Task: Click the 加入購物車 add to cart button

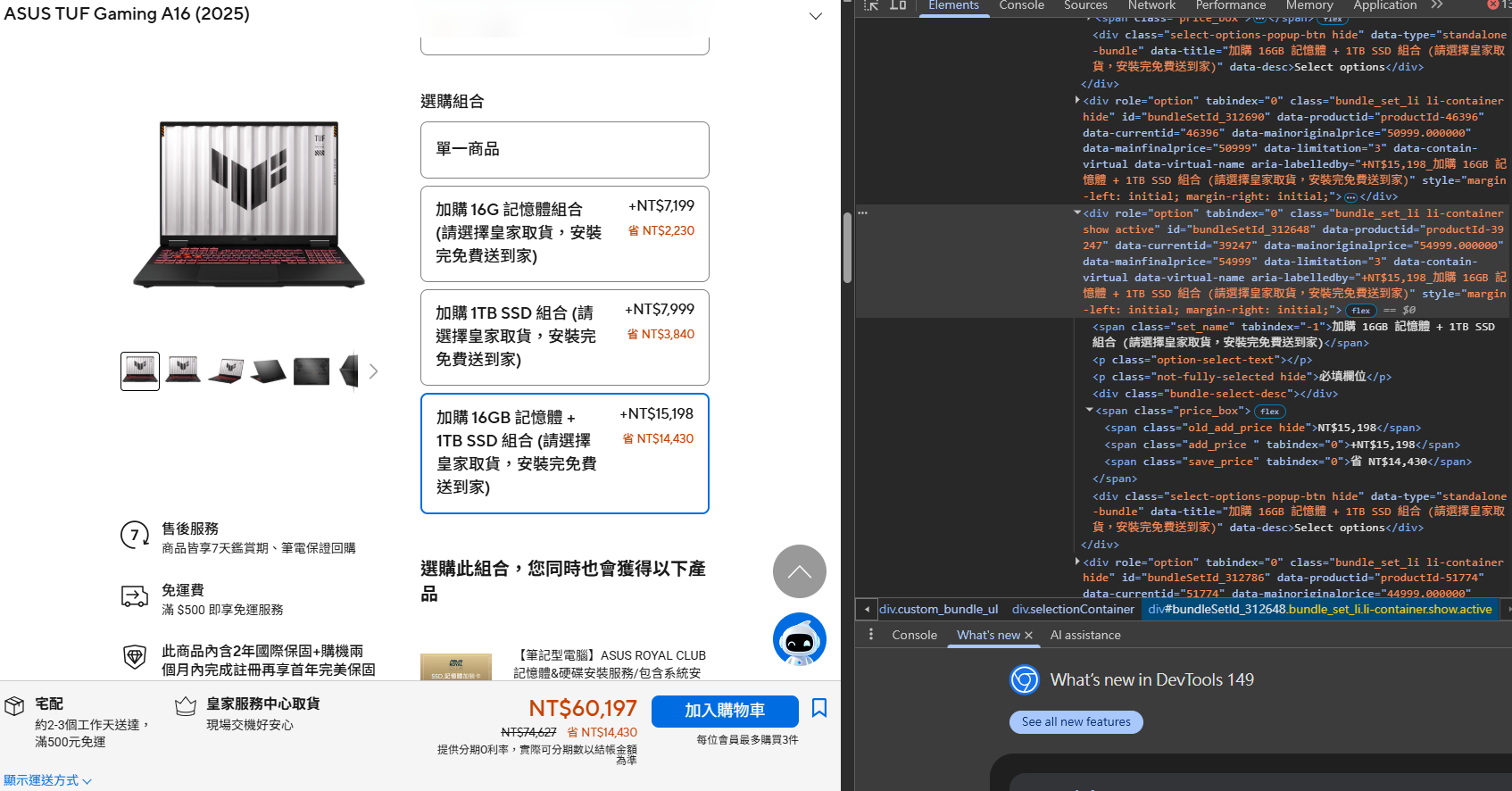Action: [725, 712]
